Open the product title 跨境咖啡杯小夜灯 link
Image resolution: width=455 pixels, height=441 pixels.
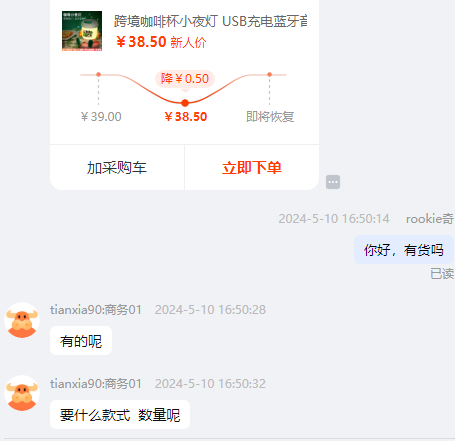[x=210, y=21]
